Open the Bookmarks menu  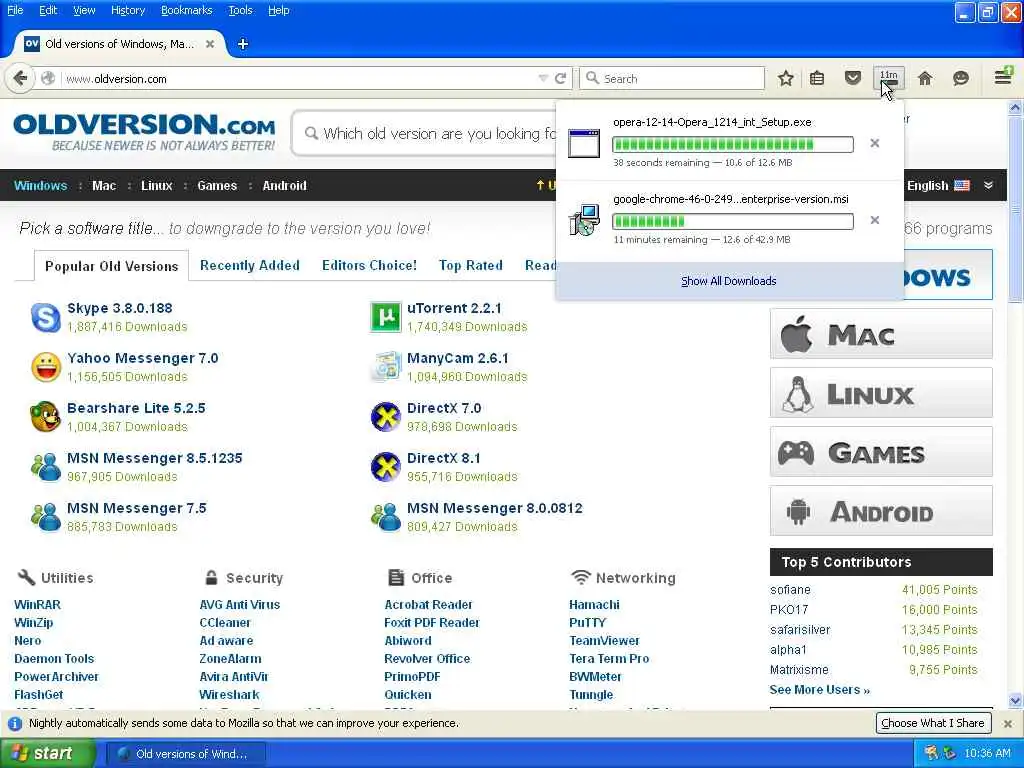(x=187, y=10)
